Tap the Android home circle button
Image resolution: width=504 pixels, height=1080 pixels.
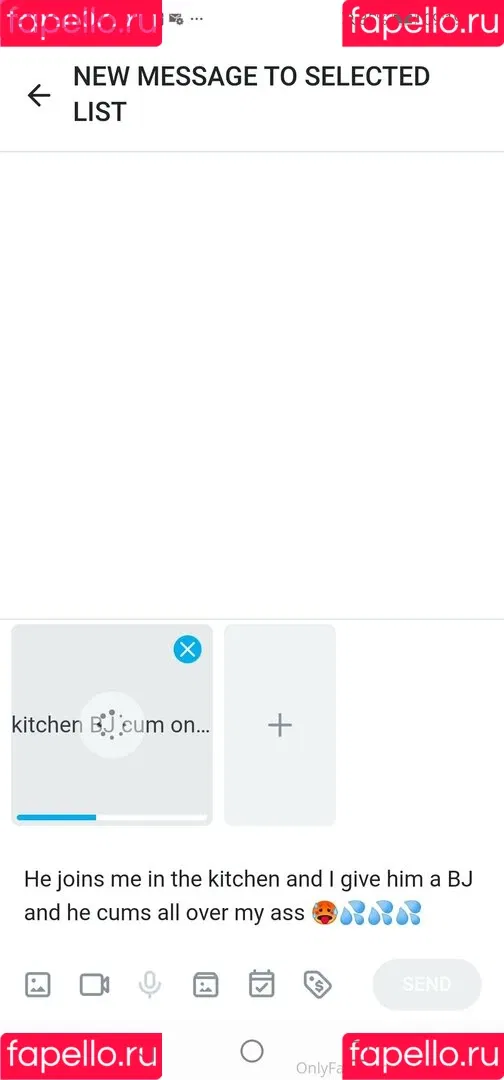(252, 1051)
